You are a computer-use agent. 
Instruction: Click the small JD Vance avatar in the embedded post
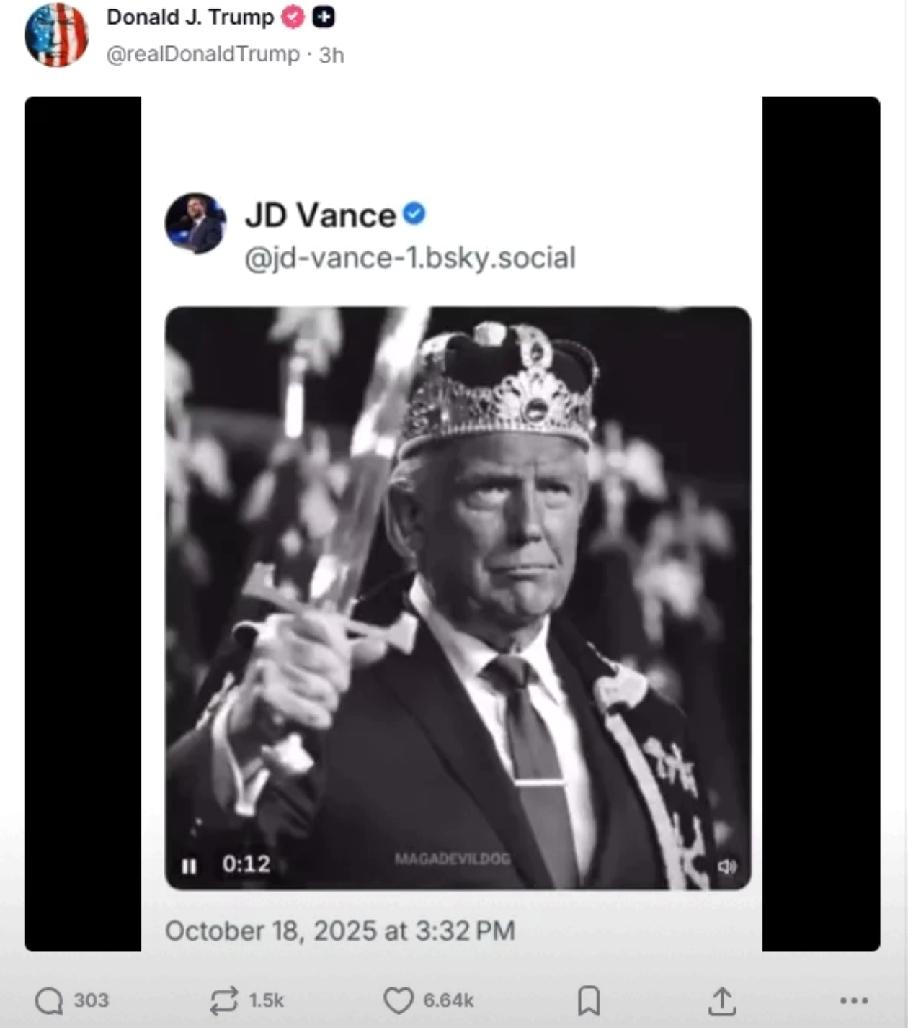(x=195, y=223)
